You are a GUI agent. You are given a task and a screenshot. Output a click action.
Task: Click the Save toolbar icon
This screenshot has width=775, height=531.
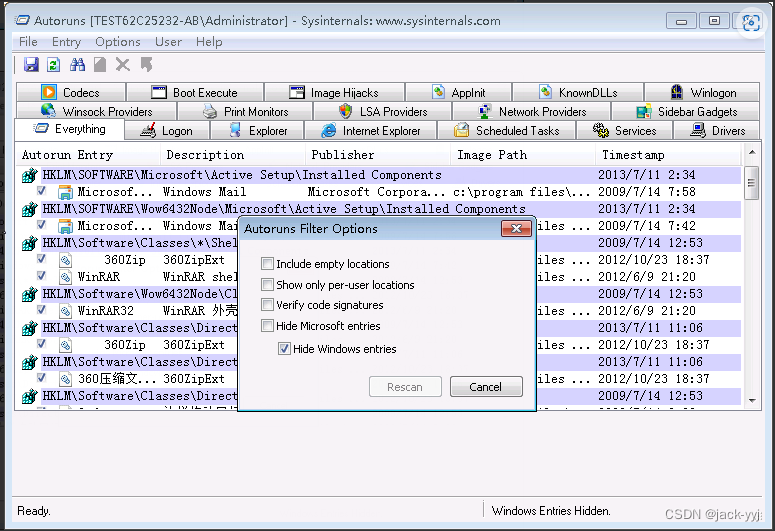tap(31, 65)
